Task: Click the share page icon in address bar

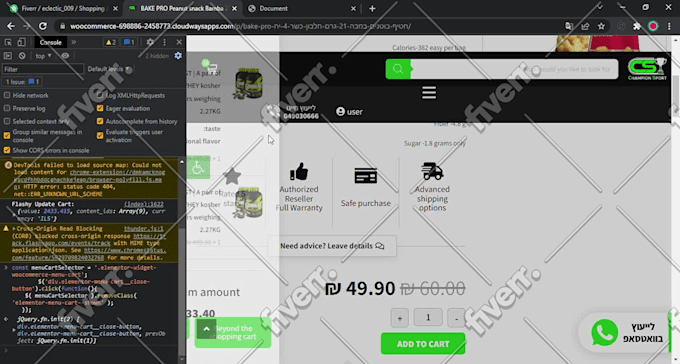Action: pos(585,26)
